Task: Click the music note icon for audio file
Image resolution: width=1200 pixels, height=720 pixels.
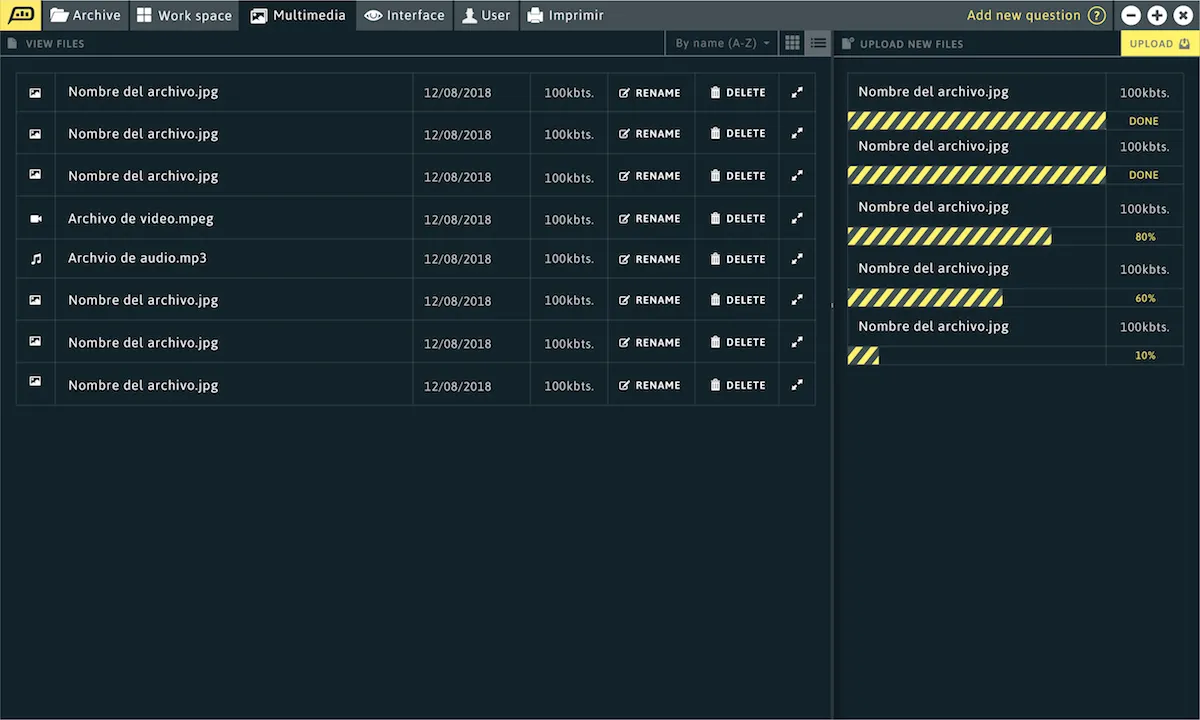Action: pos(36,259)
